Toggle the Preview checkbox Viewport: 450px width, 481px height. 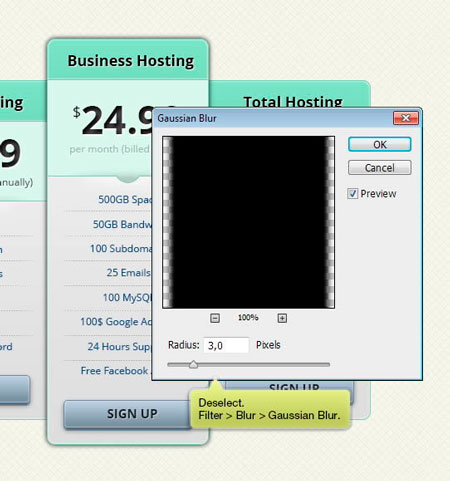pos(353,194)
